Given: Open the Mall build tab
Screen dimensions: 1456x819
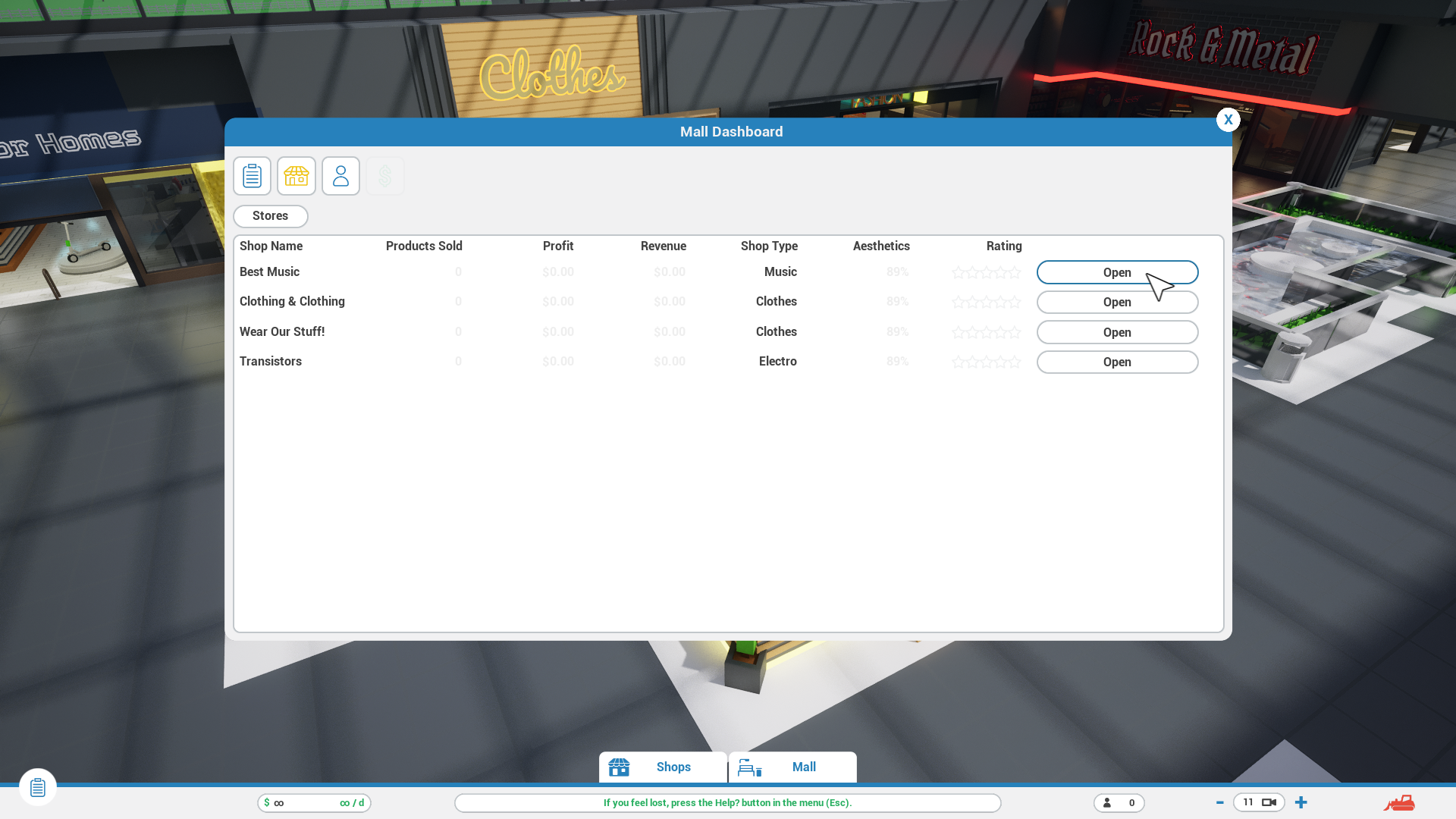Looking at the screenshot, I should tap(792, 767).
